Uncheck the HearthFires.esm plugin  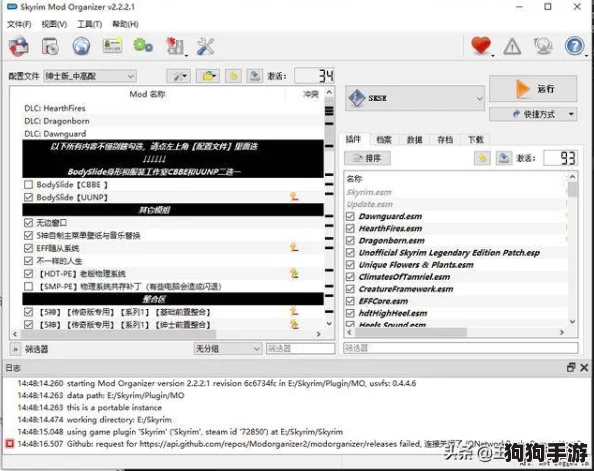350,228
